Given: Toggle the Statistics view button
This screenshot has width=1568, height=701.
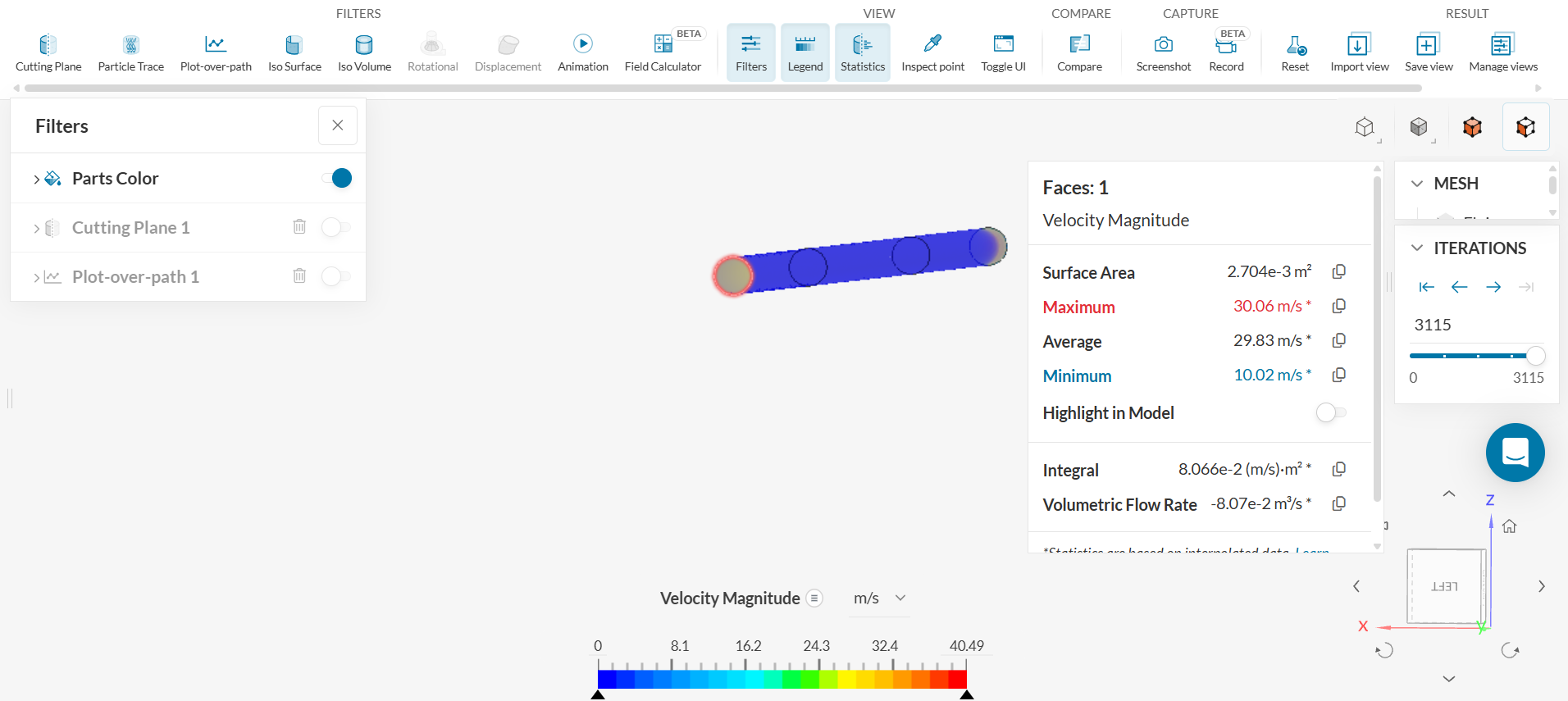Looking at the screenshot, I should click(863, 52).
